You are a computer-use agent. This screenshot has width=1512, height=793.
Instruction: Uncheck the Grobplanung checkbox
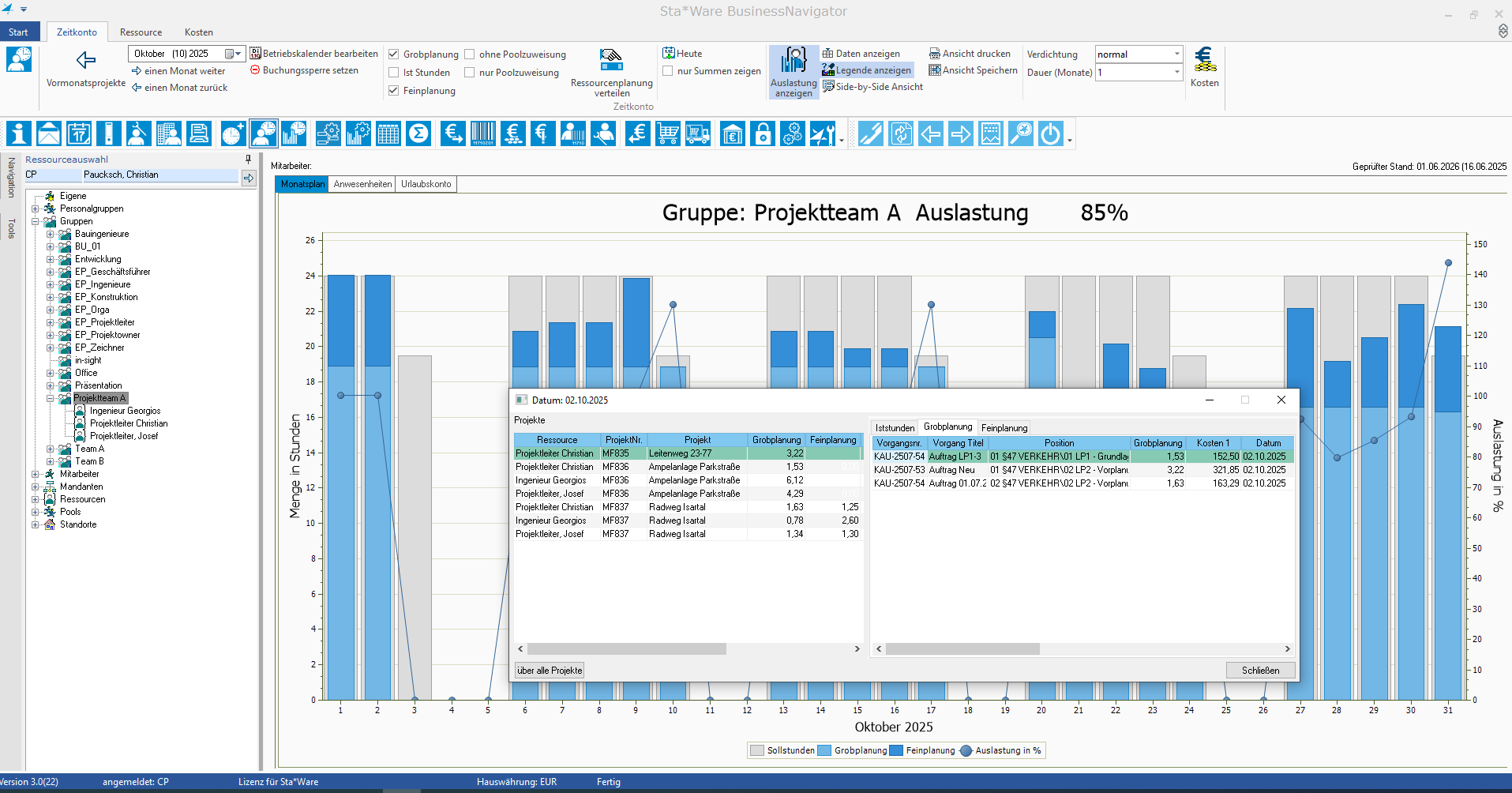coord(394,54)
